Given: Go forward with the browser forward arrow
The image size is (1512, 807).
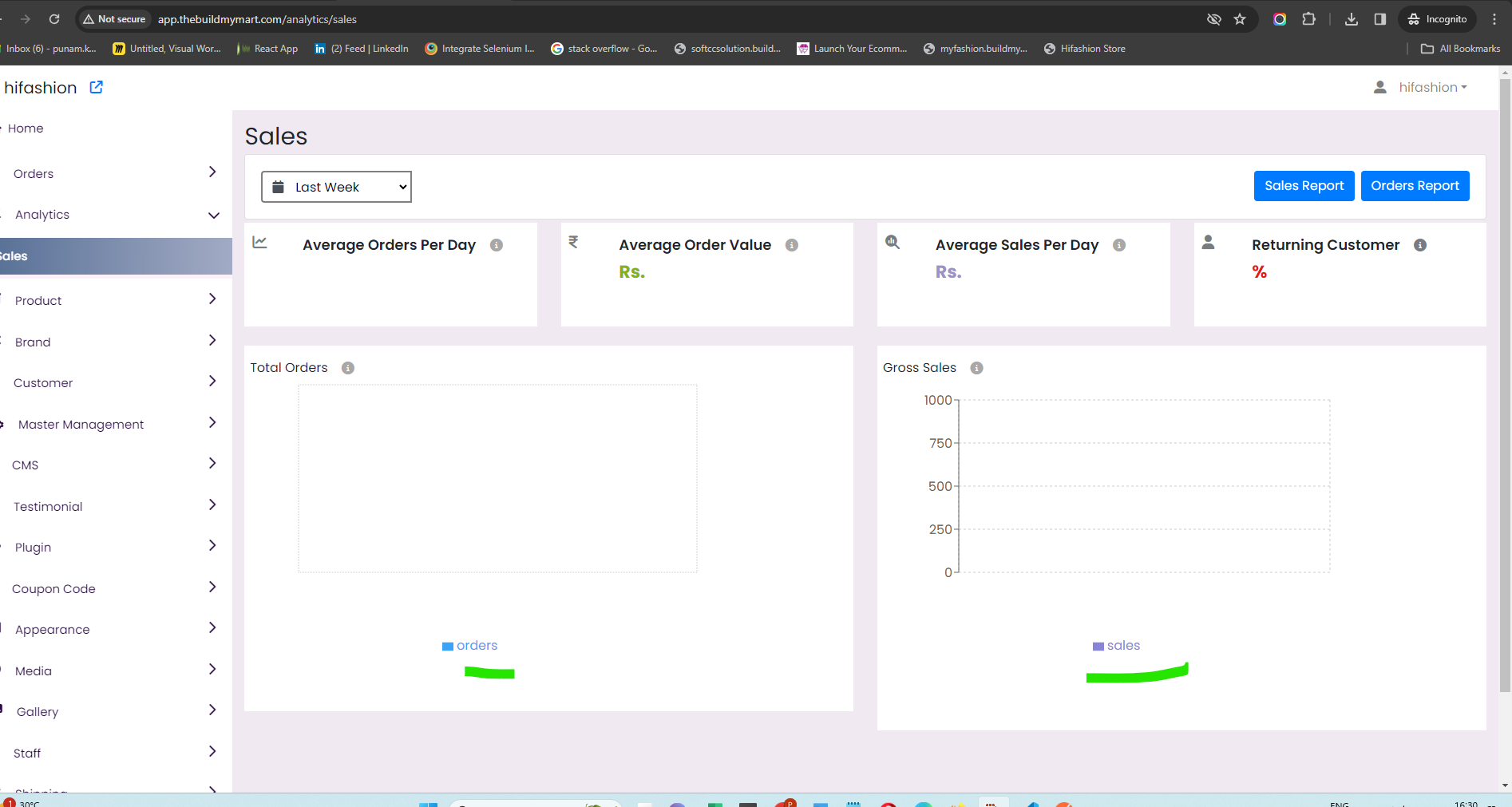Looking at the screenshot, I should point(26,19).
